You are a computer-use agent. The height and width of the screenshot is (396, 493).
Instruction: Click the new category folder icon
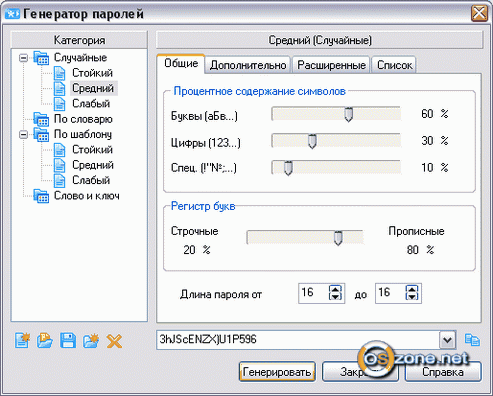click(x=91, y=340)
